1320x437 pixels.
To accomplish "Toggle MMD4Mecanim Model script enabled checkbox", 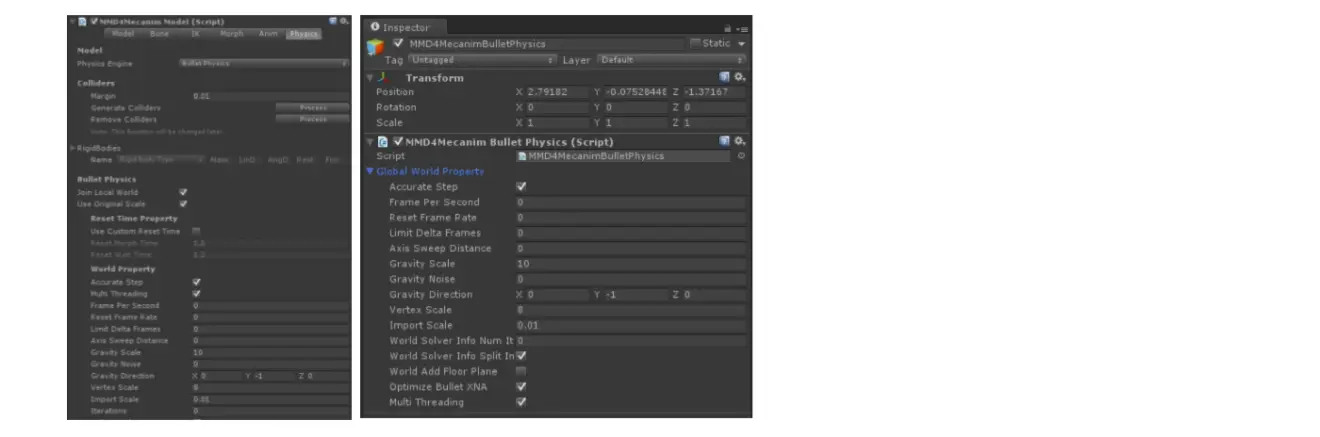I will (94, 21).
